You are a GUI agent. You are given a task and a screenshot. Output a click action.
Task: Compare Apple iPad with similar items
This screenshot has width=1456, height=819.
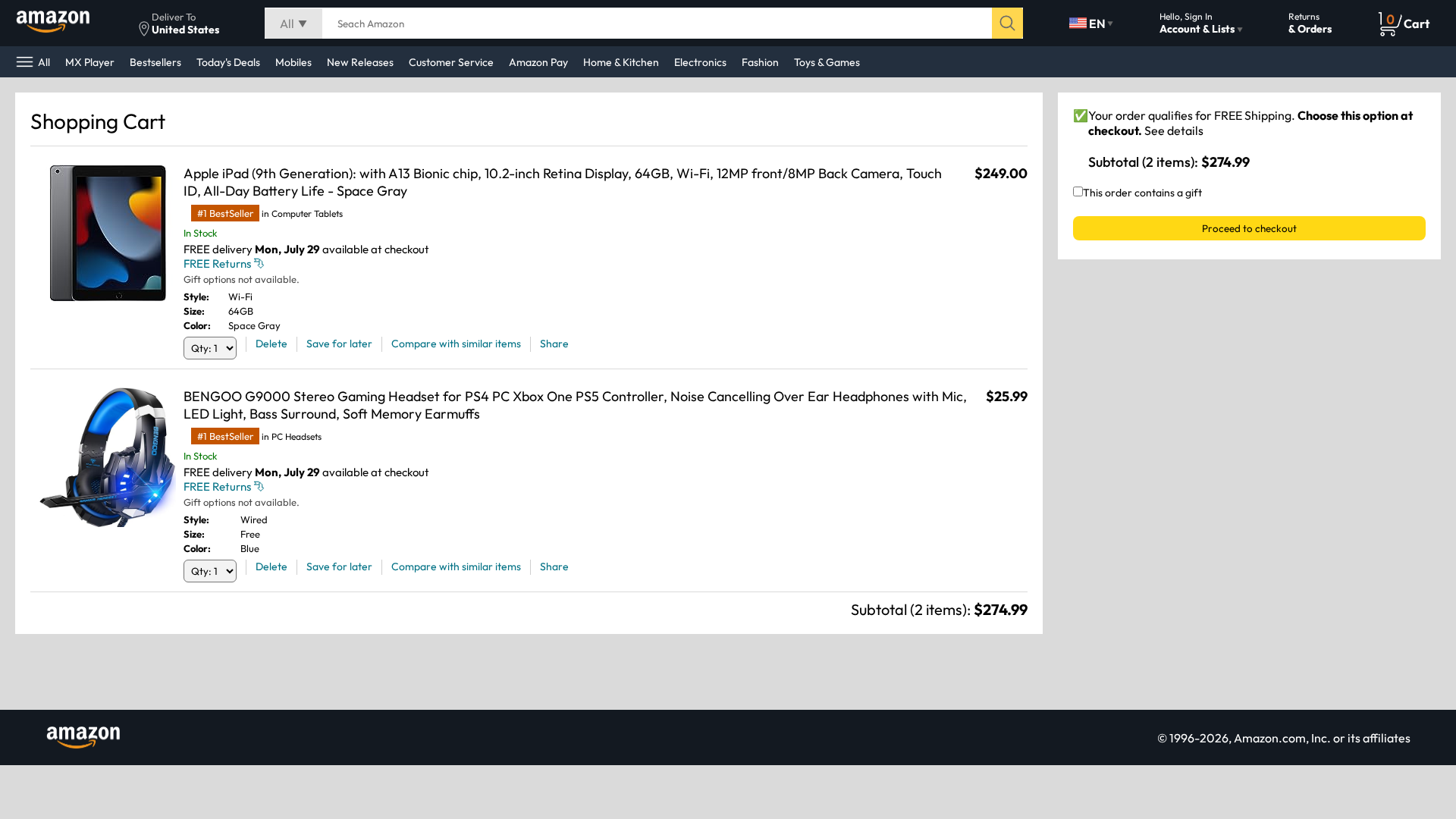click(456, 344)
